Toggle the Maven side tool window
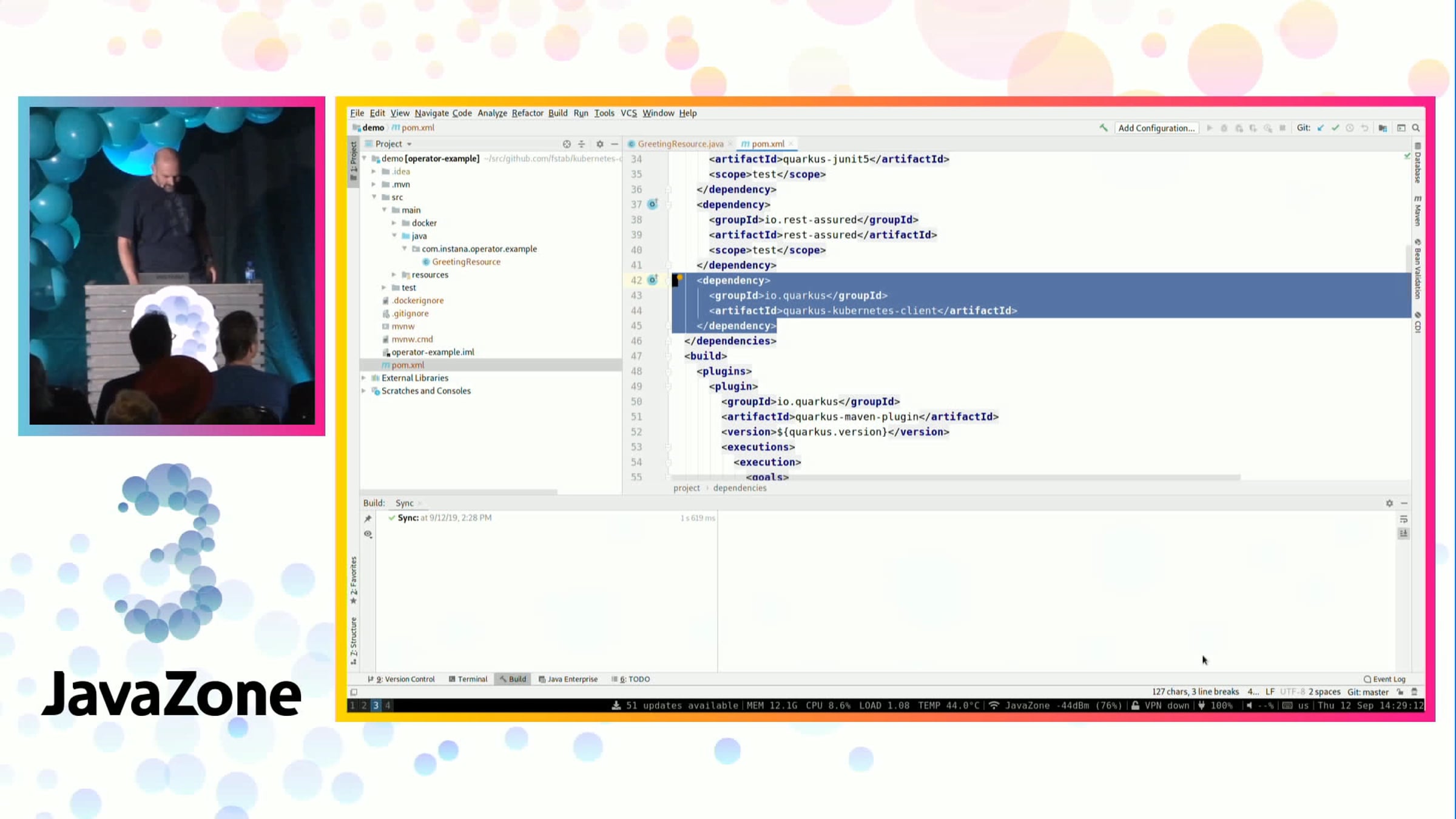 (x=1418, y=211)
